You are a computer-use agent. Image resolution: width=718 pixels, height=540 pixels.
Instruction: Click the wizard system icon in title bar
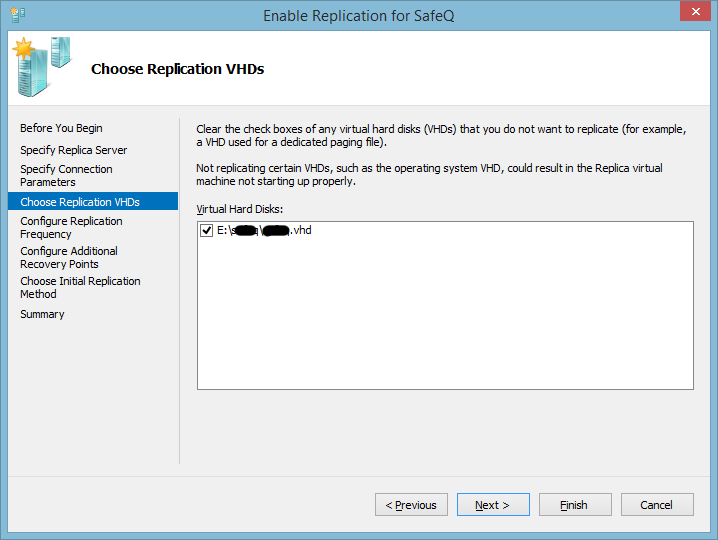17,15
